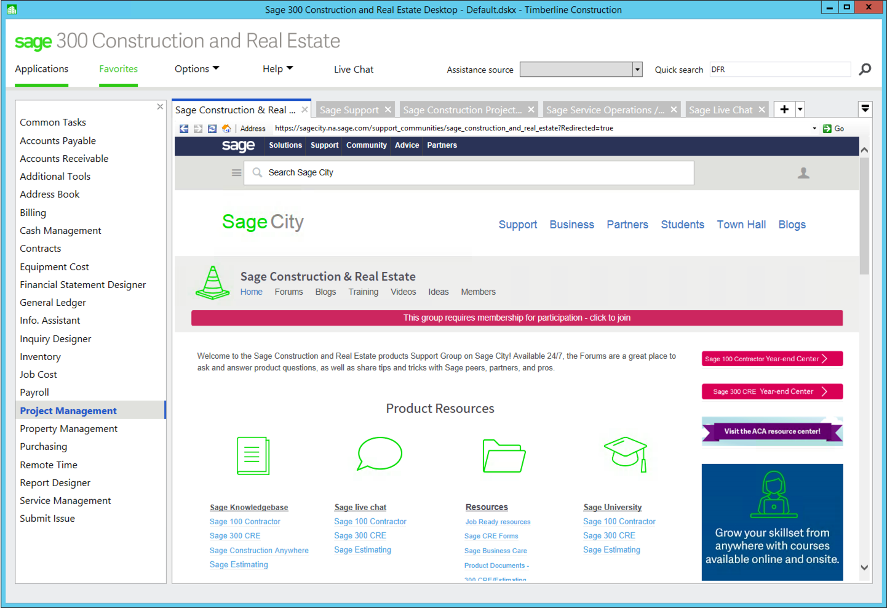The image size is (888, 608).
Task: Switch to the Favorites tab
Action: coord(118,69)
